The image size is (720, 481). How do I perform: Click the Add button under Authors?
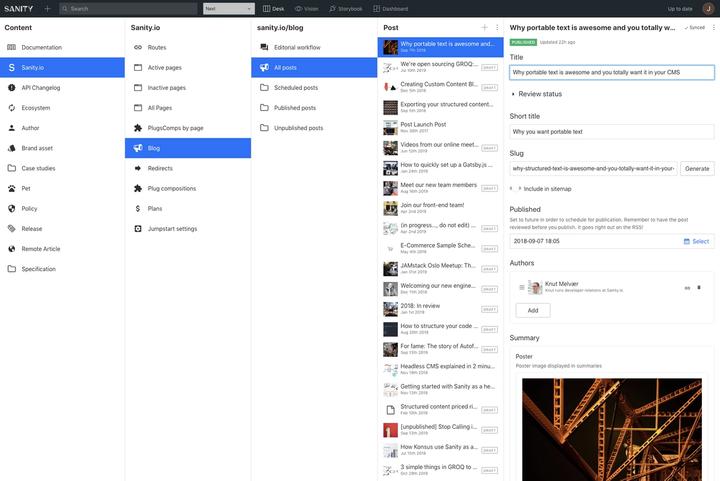[x=532, y=310]
